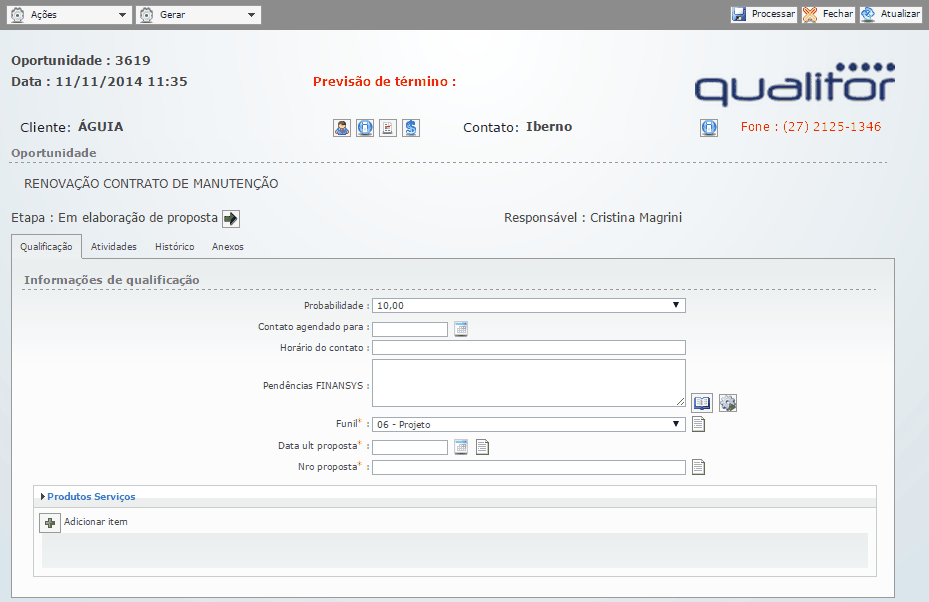Image resolution: width=929 pixels, height=602 pixels.
Task: Open the info icon next to Cliente ÁGUIA
Action: [365, 128]
